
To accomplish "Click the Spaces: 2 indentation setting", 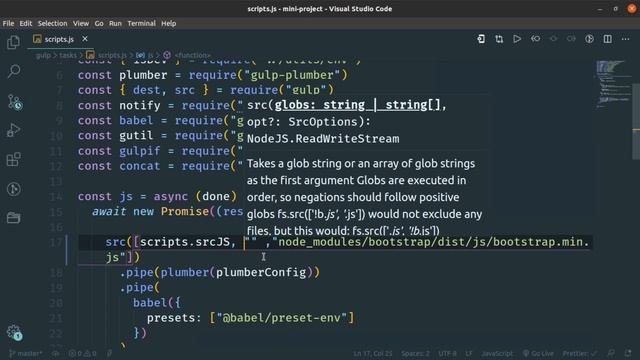I will coord(415,353).
